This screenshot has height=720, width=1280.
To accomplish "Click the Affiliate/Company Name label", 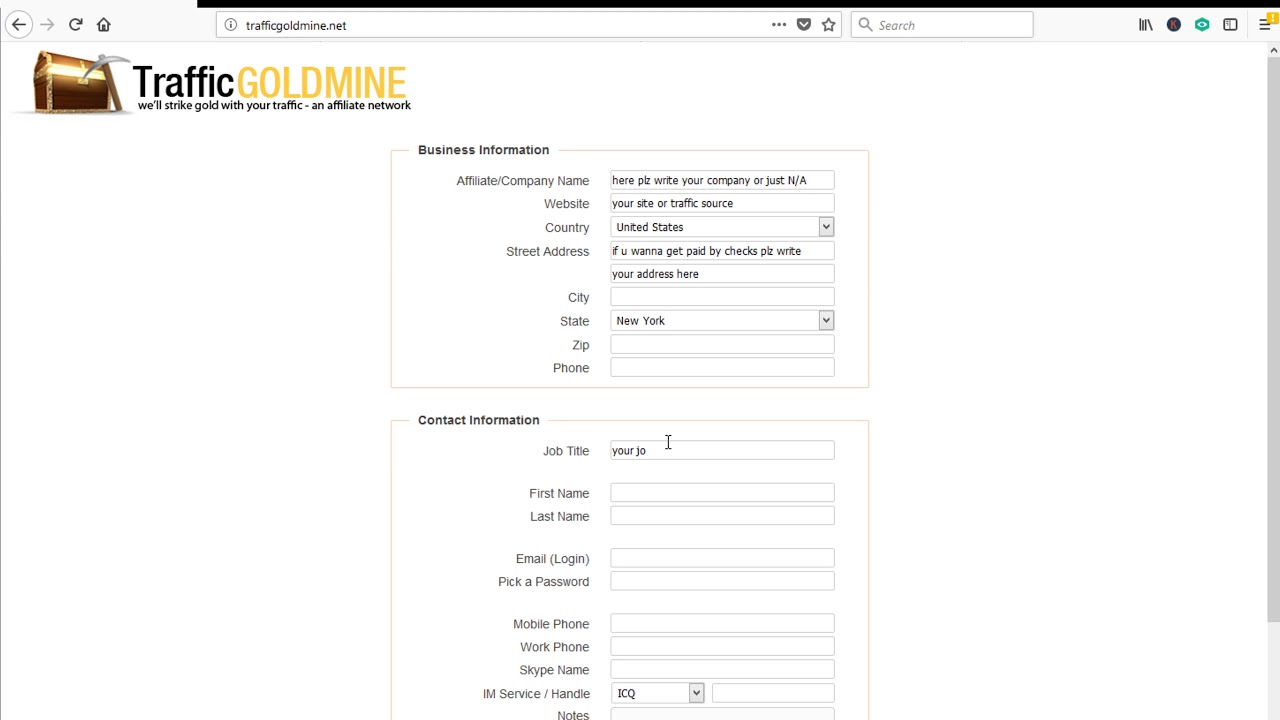I will point(522,181).
